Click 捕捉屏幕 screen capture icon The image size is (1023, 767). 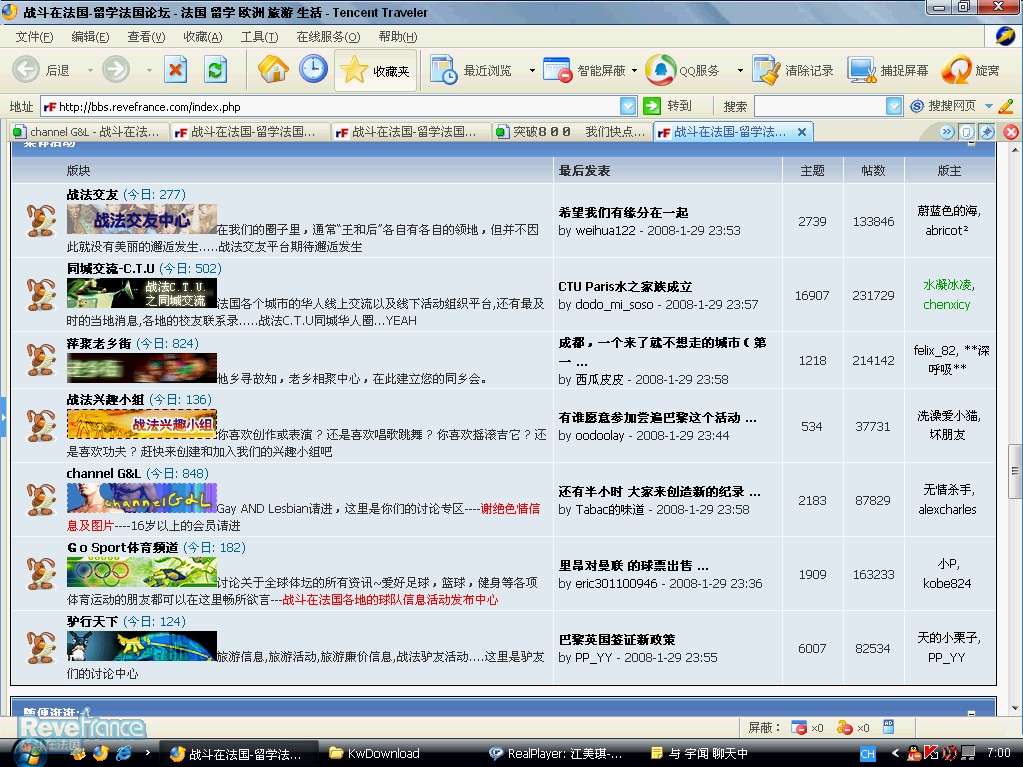(862, 70)
